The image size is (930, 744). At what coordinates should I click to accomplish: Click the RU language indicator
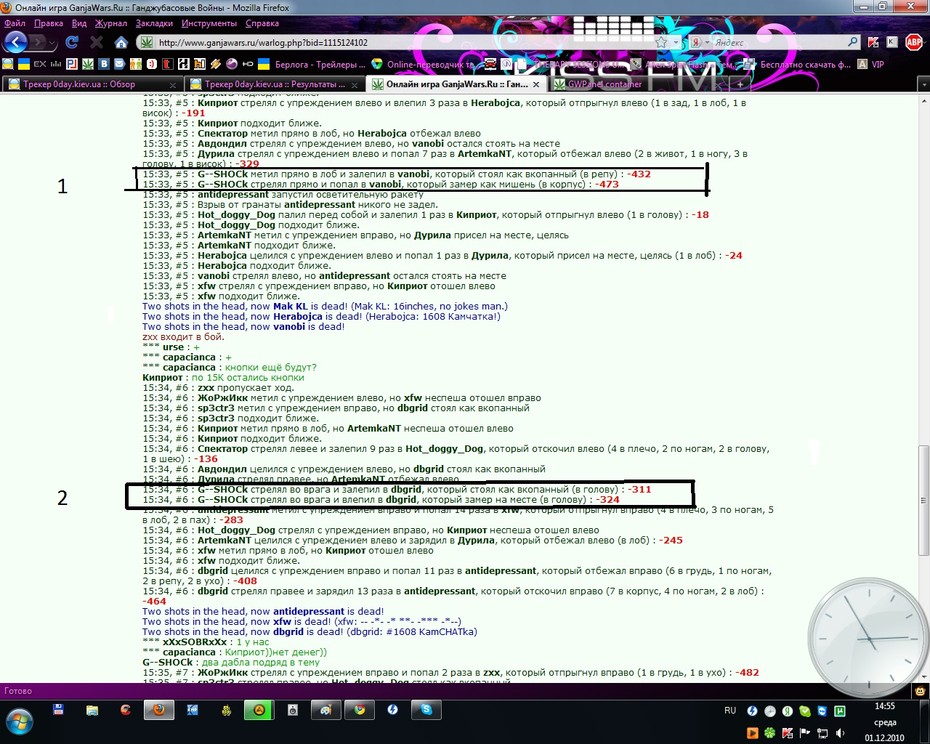[730, 710]
